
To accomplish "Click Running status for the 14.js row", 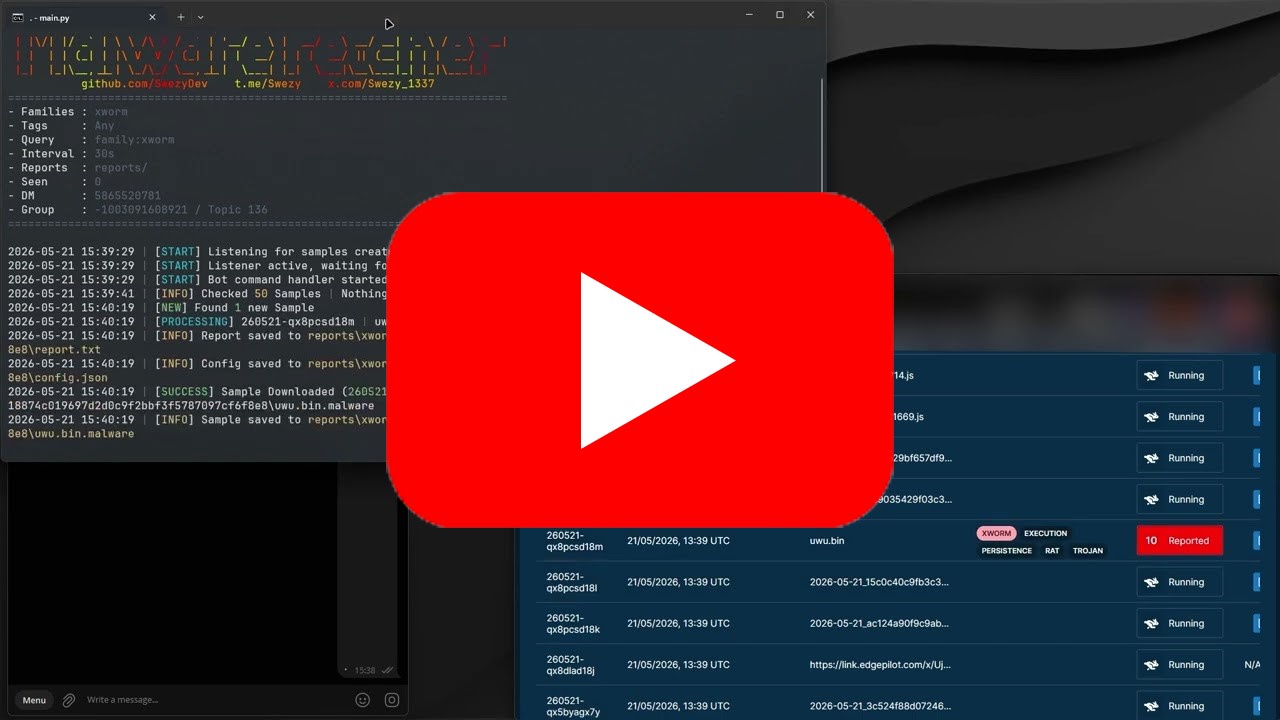I will [1180, 376].
